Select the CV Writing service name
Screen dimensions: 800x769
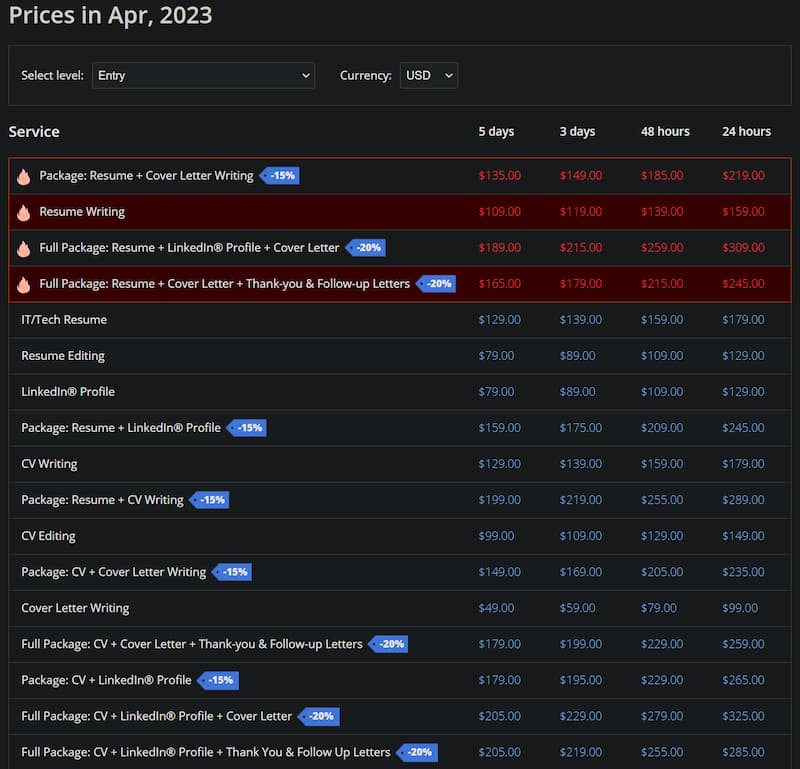click(49, 464)
